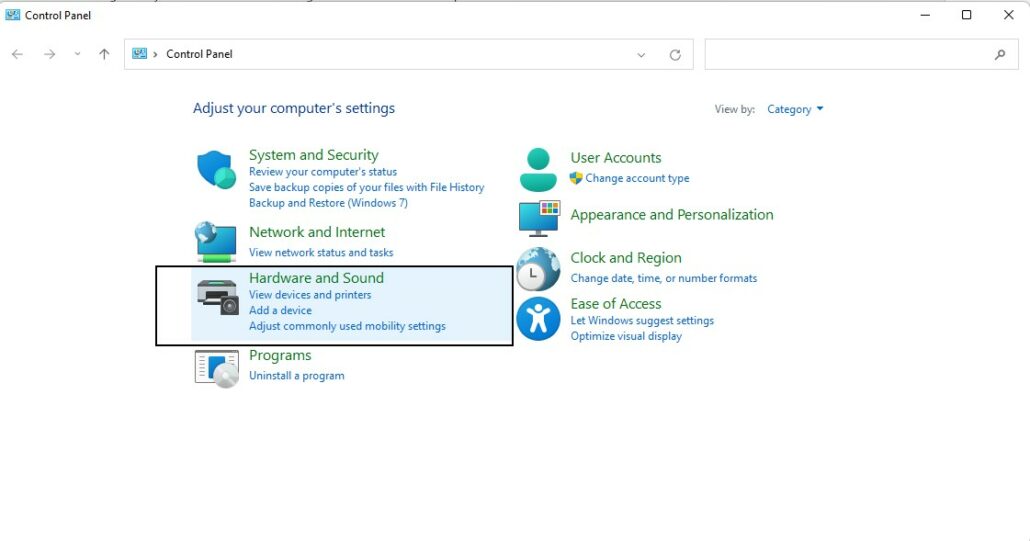Click the Control Panel breadcrumb in address bar
The width and height of the screenshot is (1030, 541).
point(199,54)
